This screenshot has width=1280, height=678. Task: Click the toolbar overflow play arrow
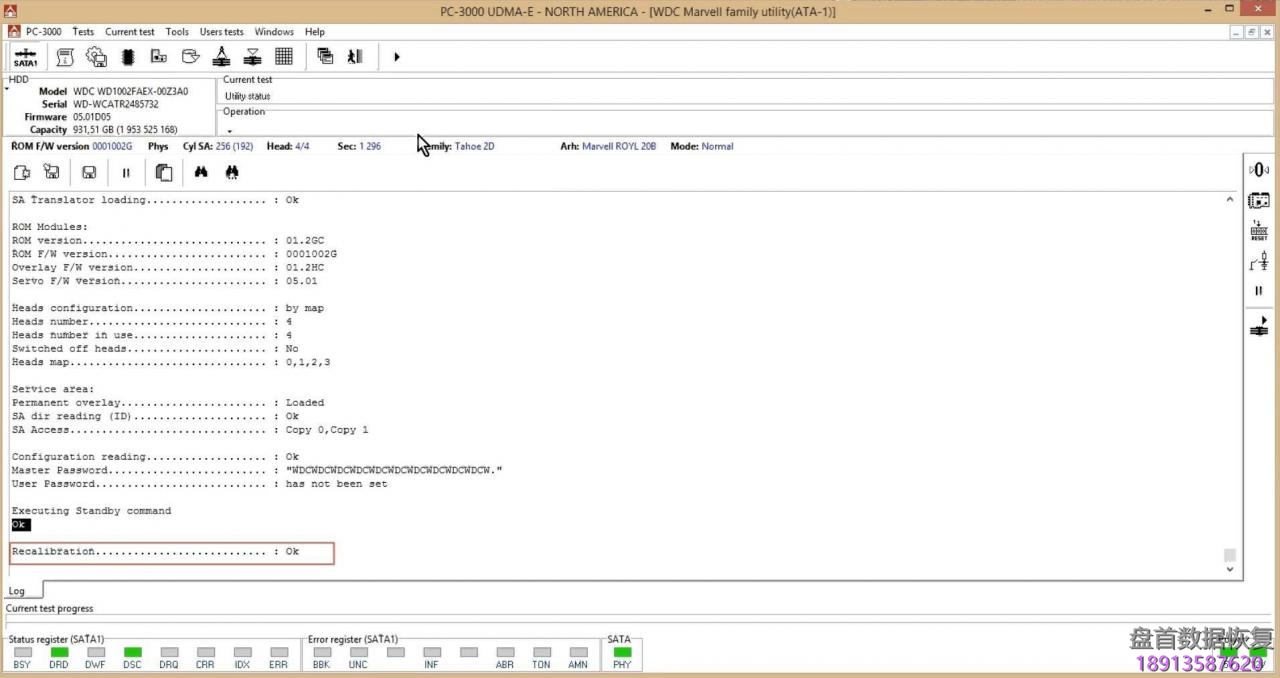tap(396, 57)
